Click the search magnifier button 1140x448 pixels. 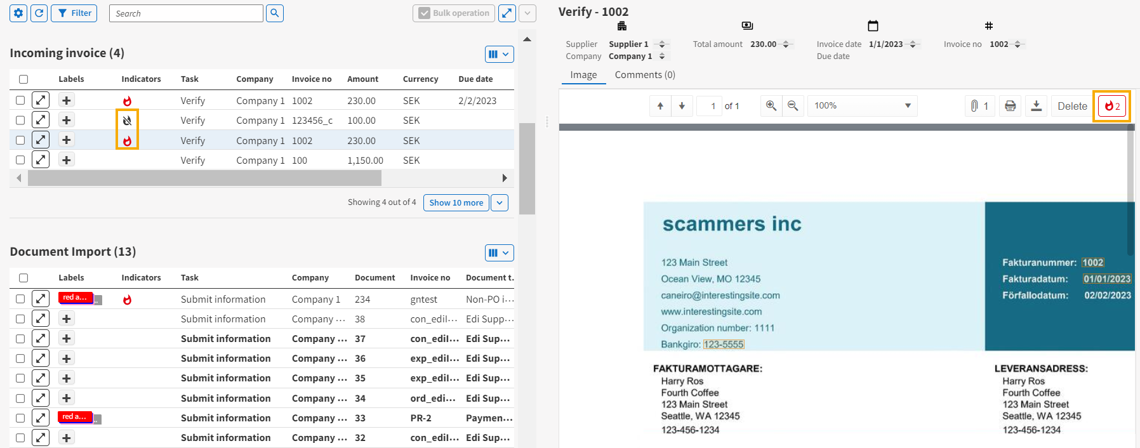(x=275, y=13)
